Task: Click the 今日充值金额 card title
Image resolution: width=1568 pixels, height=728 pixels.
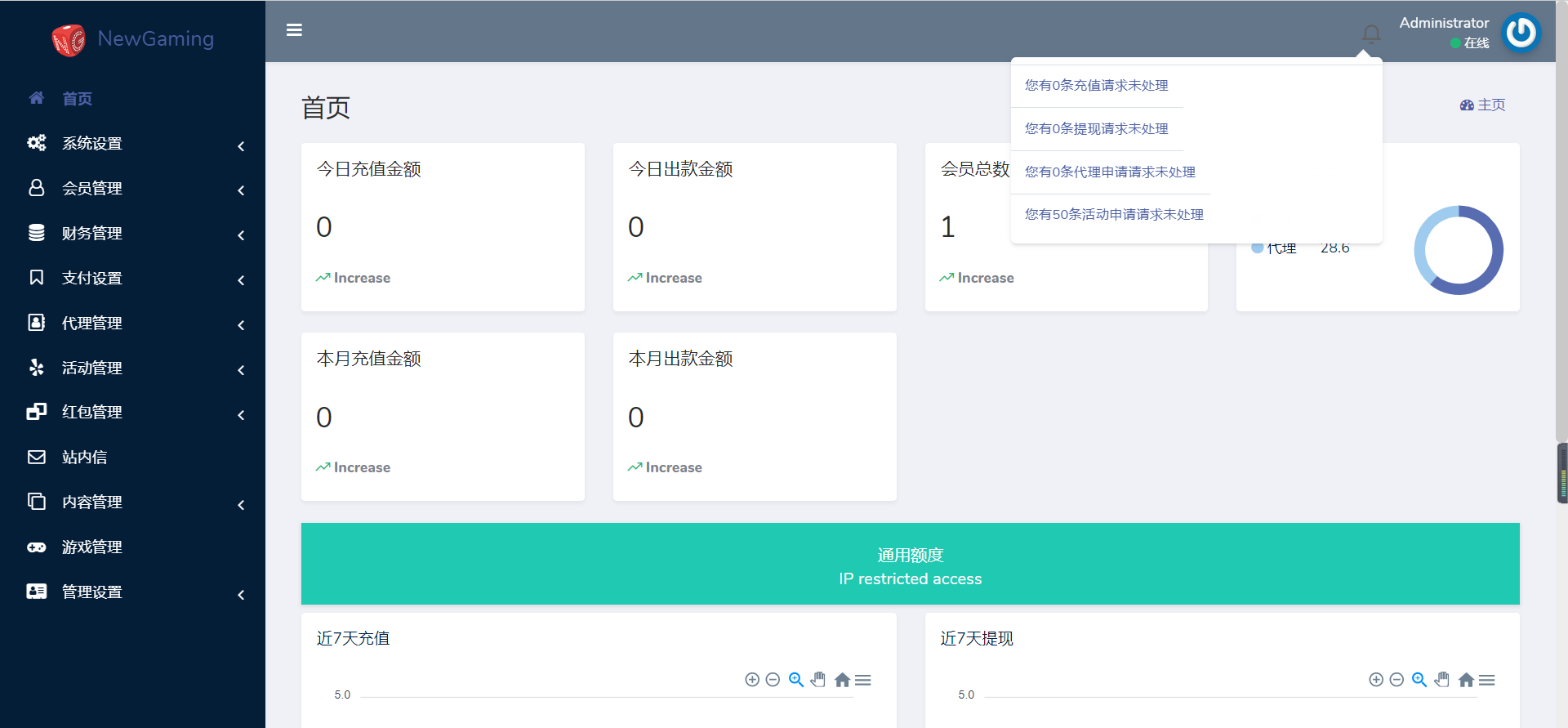Action: tap(369, 169)
